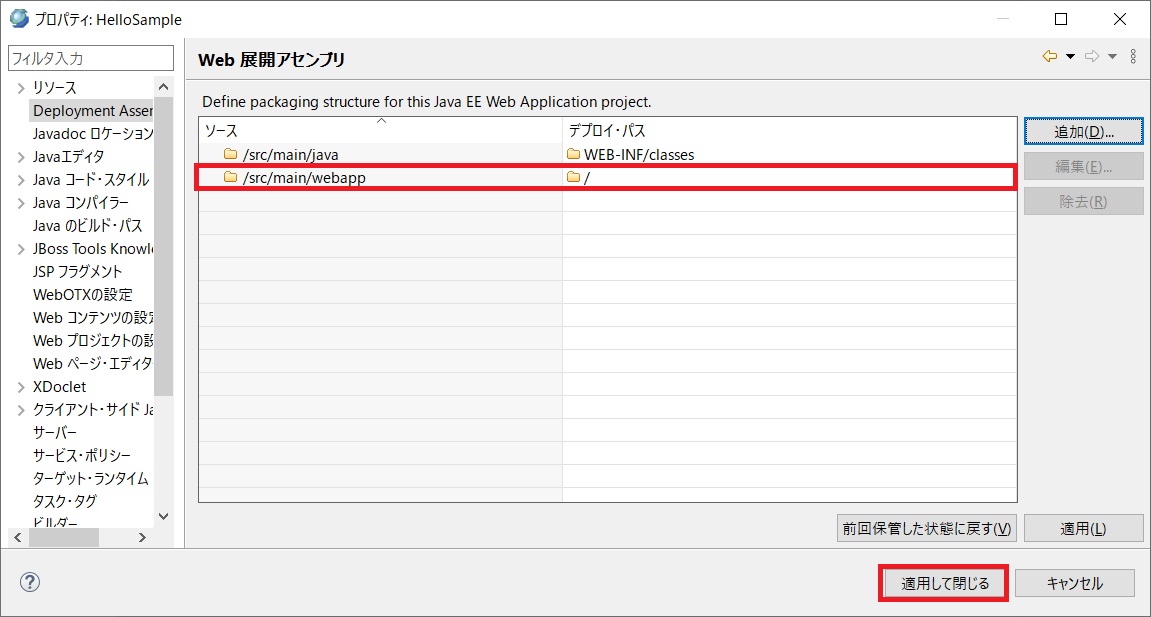Click the back navigation arrow icon

[1049, 56]
